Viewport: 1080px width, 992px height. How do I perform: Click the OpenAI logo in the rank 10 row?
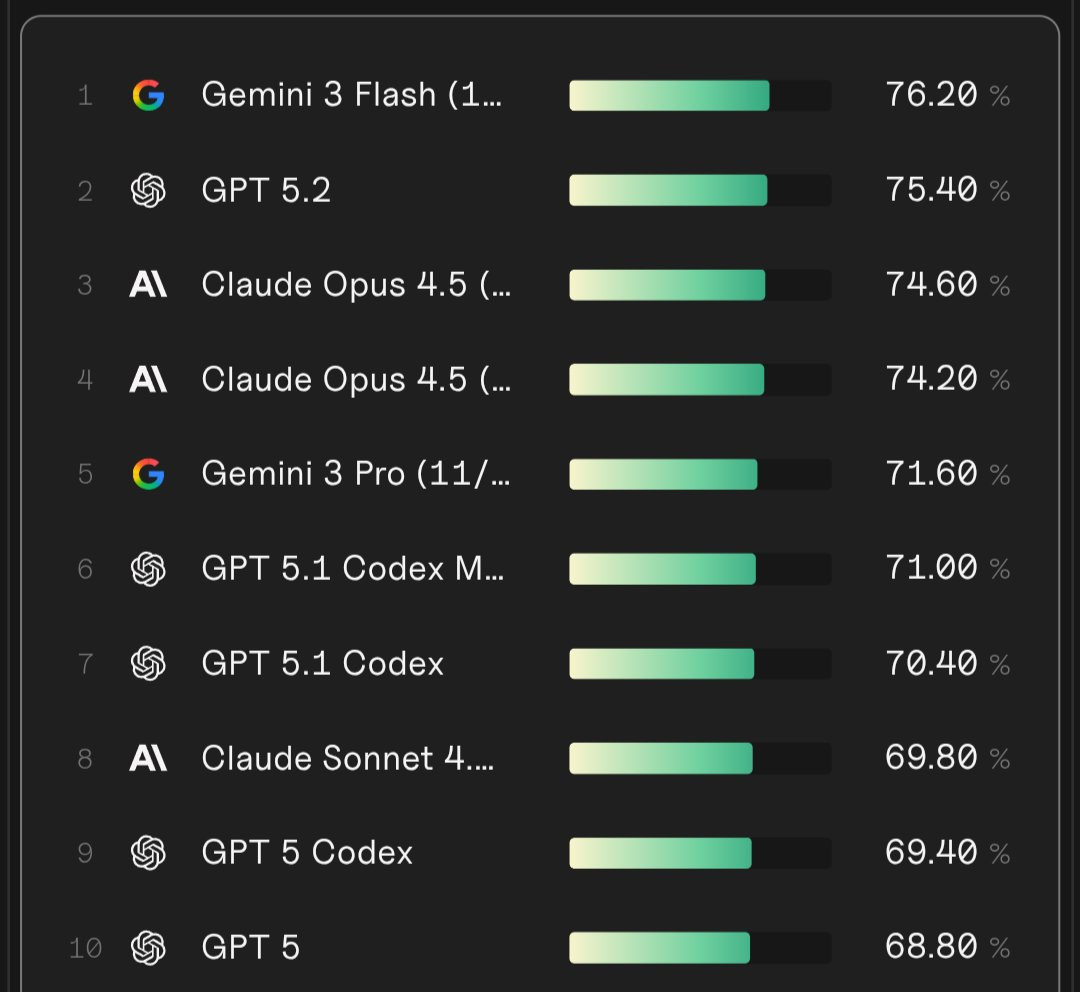point(148,947)
